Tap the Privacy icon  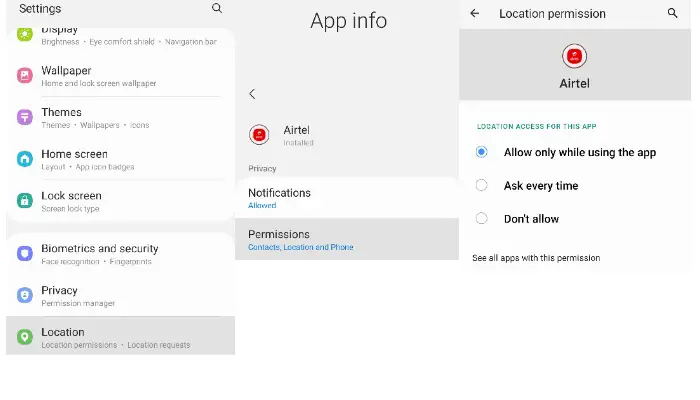25,295
